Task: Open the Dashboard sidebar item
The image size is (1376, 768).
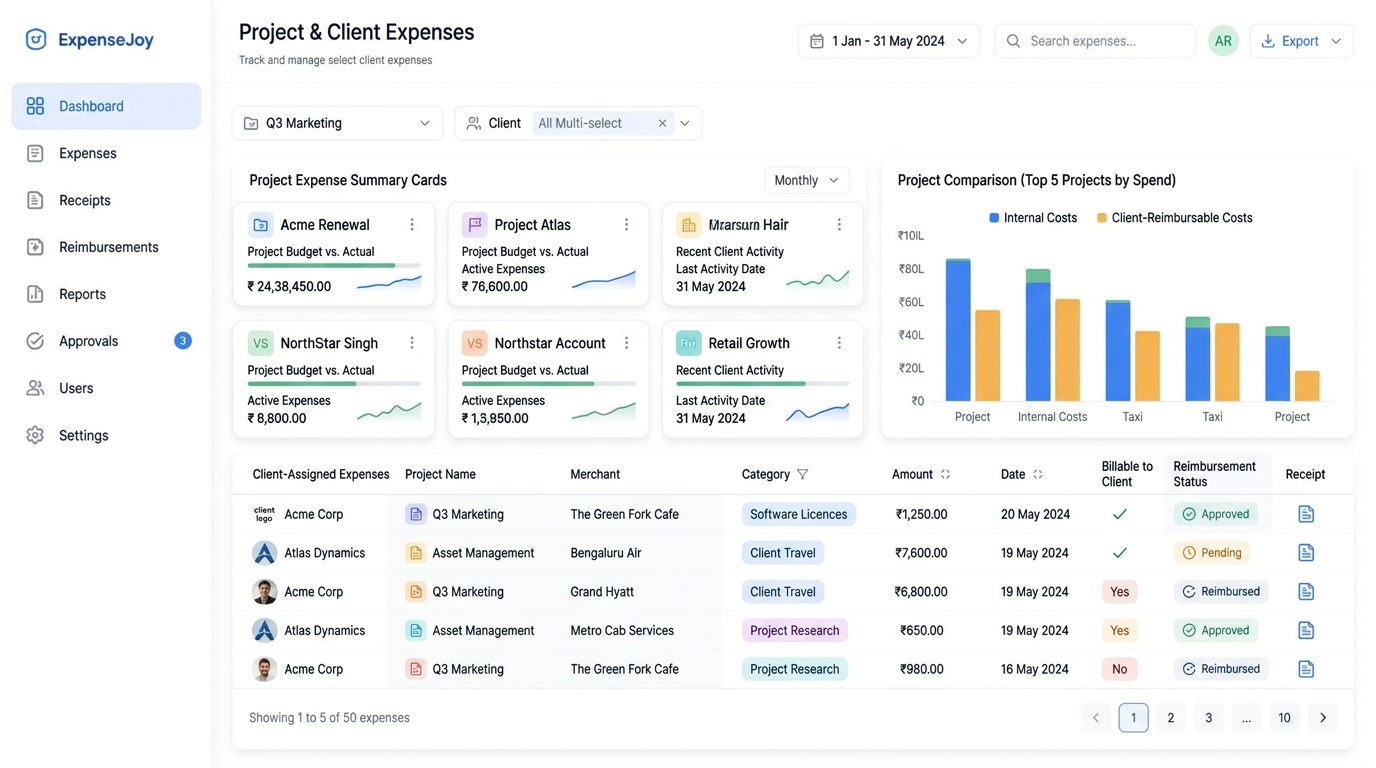Action: point(106,106)
